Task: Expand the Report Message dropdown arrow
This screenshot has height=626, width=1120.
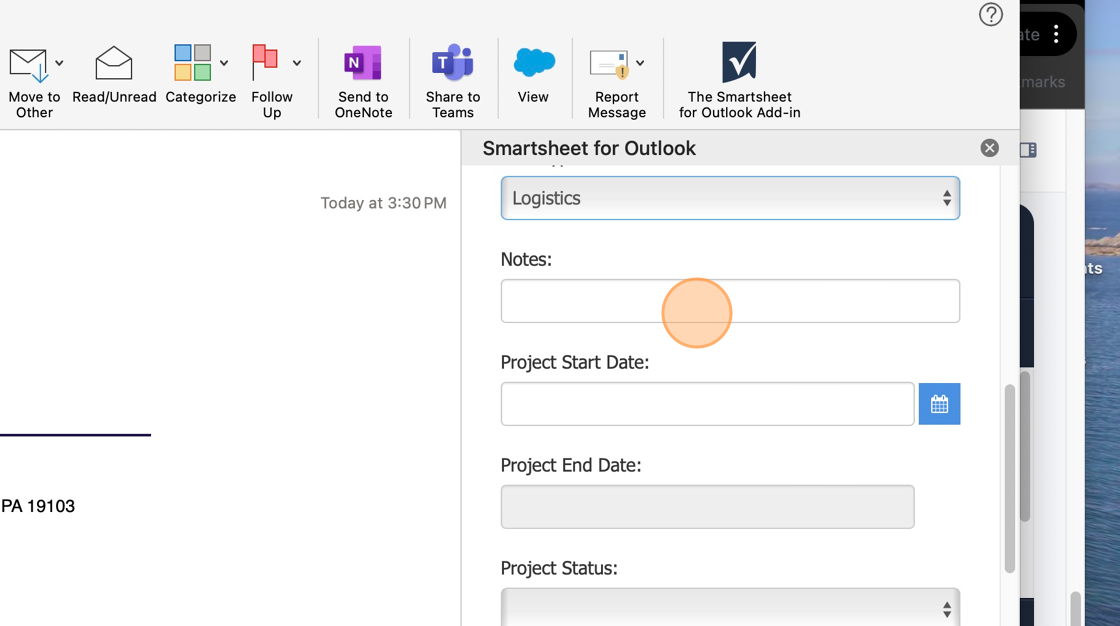Action: point(640,64)
